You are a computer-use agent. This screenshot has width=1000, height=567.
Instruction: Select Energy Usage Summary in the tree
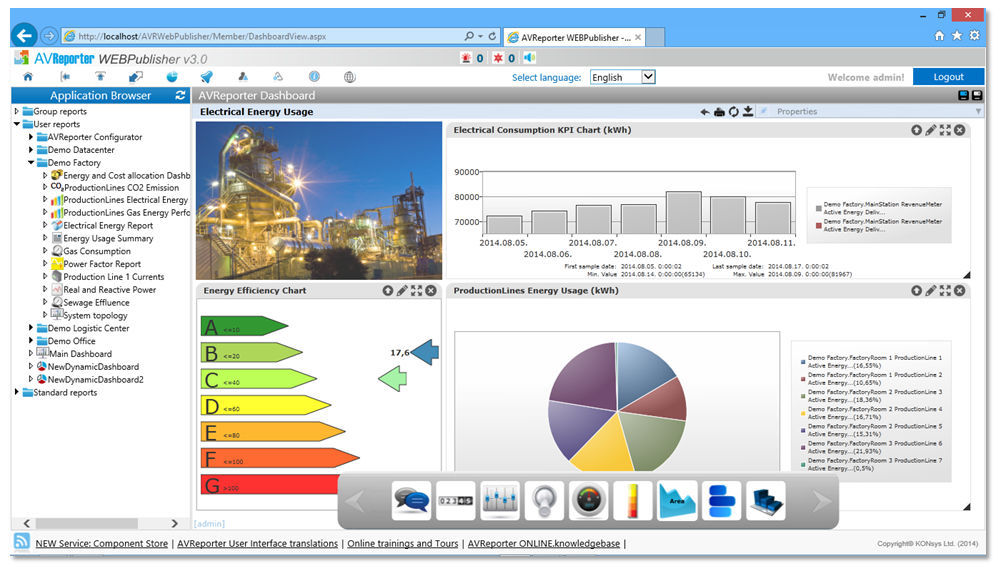[108, 239]
